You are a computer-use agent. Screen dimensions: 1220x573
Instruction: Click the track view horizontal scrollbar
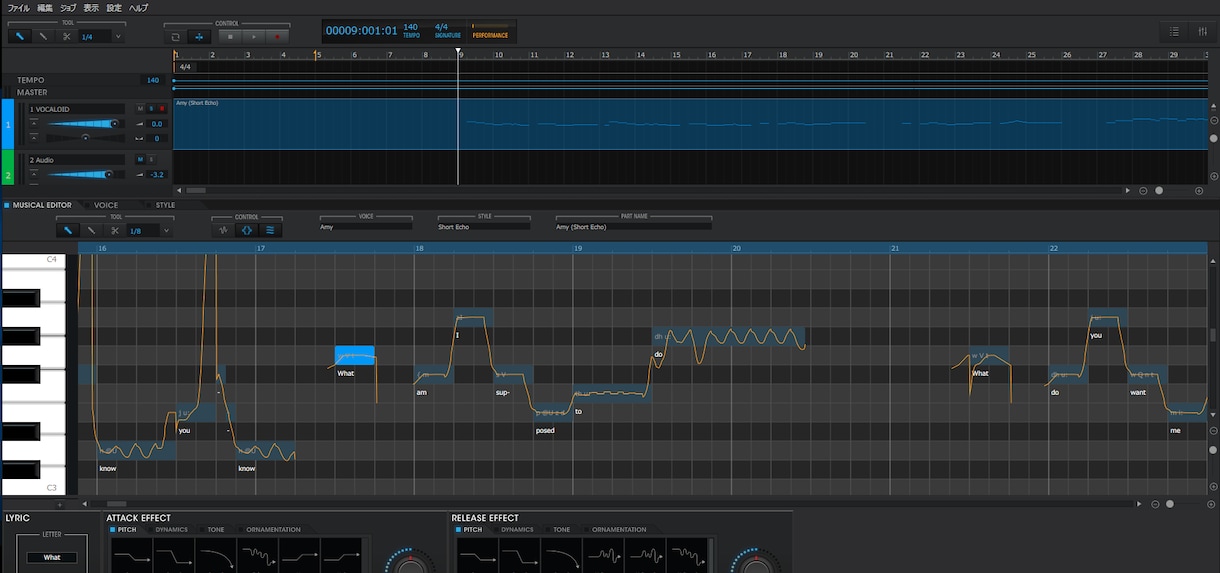click(196, 190)
